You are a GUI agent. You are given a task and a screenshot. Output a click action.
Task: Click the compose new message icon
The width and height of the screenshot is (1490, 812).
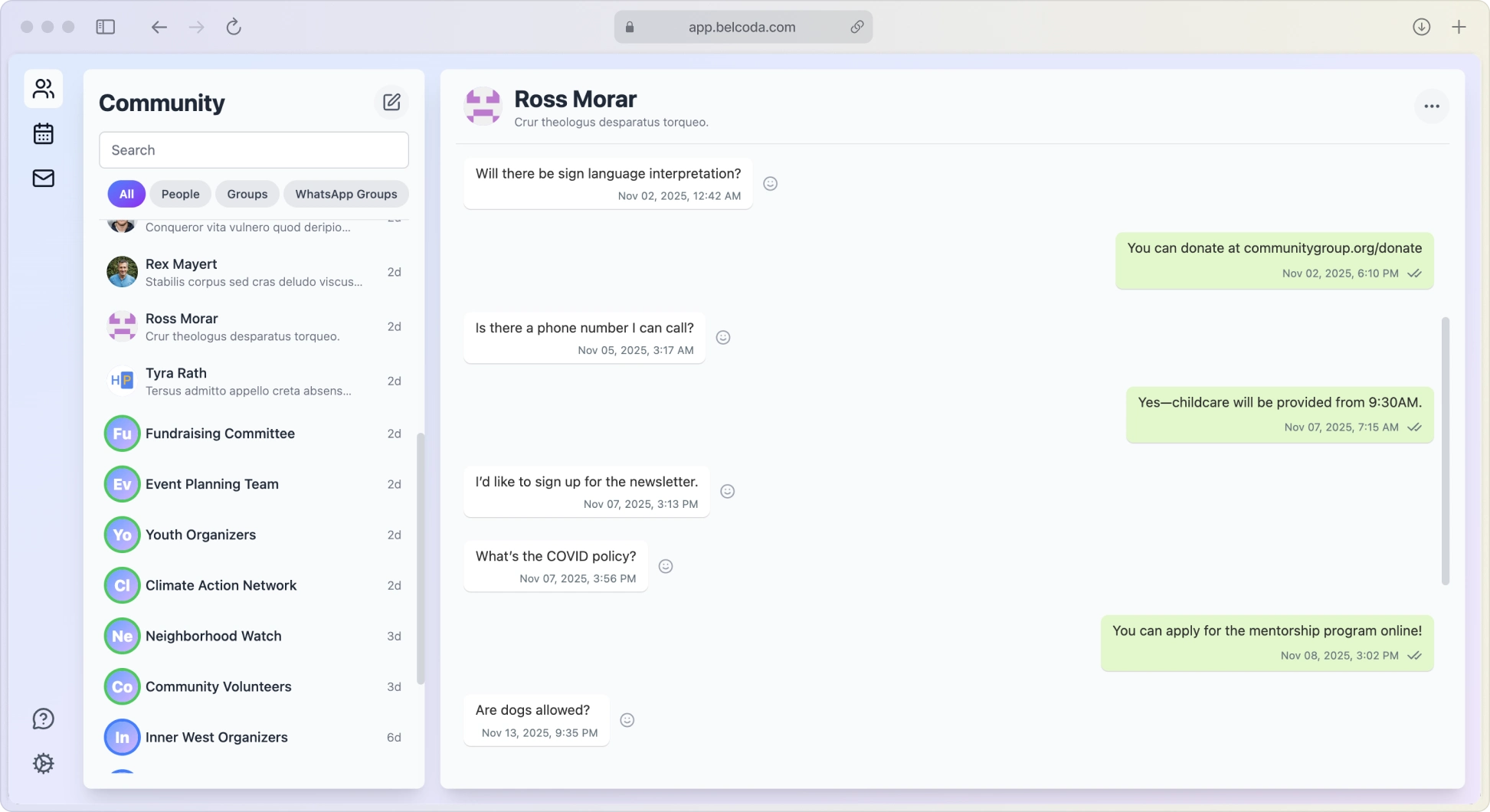tap(391, 103)
